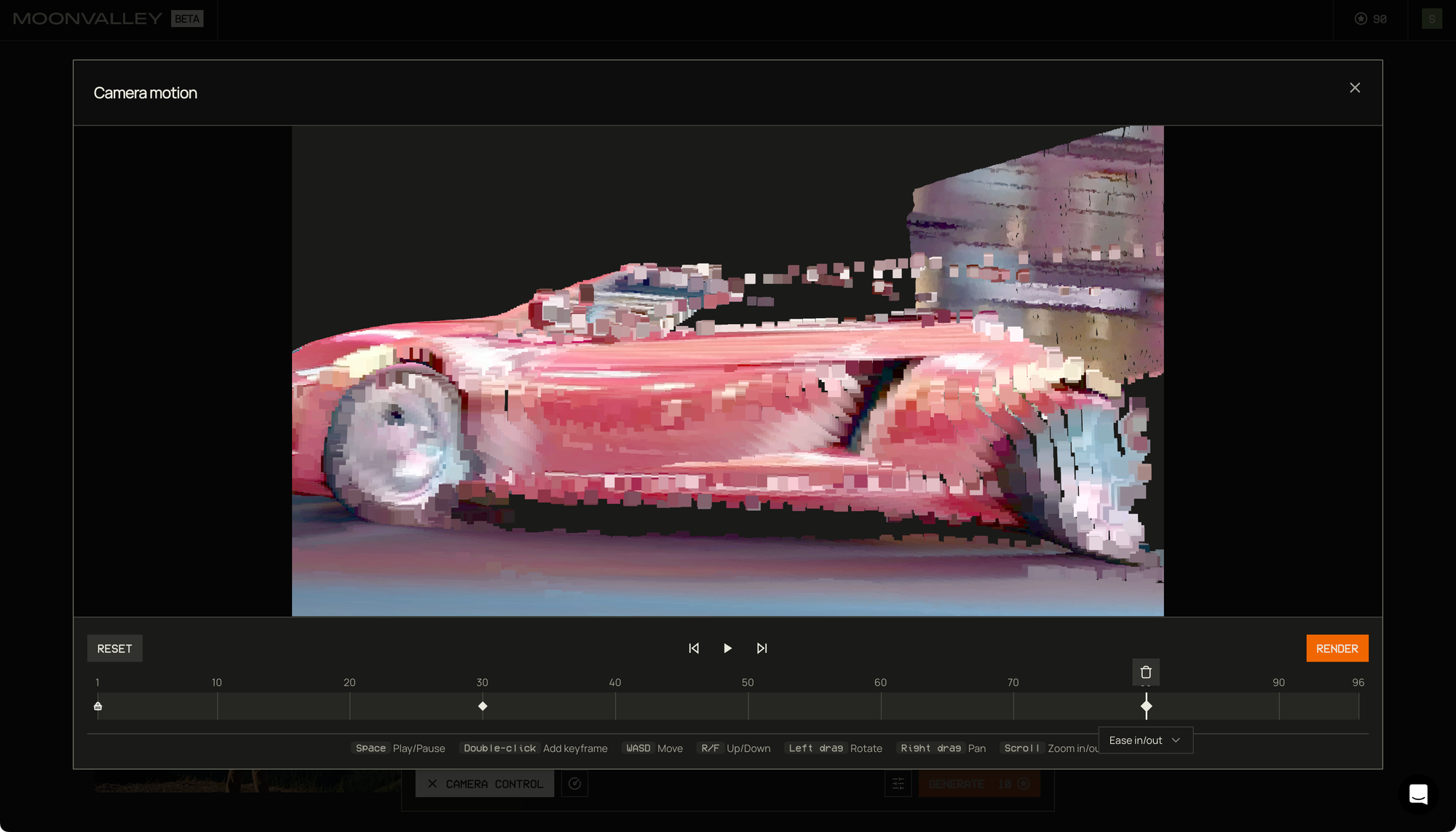Viewport: 1456px width, 832px height.
Task: Skip to the next keyframe
Action: coord(761,648)
